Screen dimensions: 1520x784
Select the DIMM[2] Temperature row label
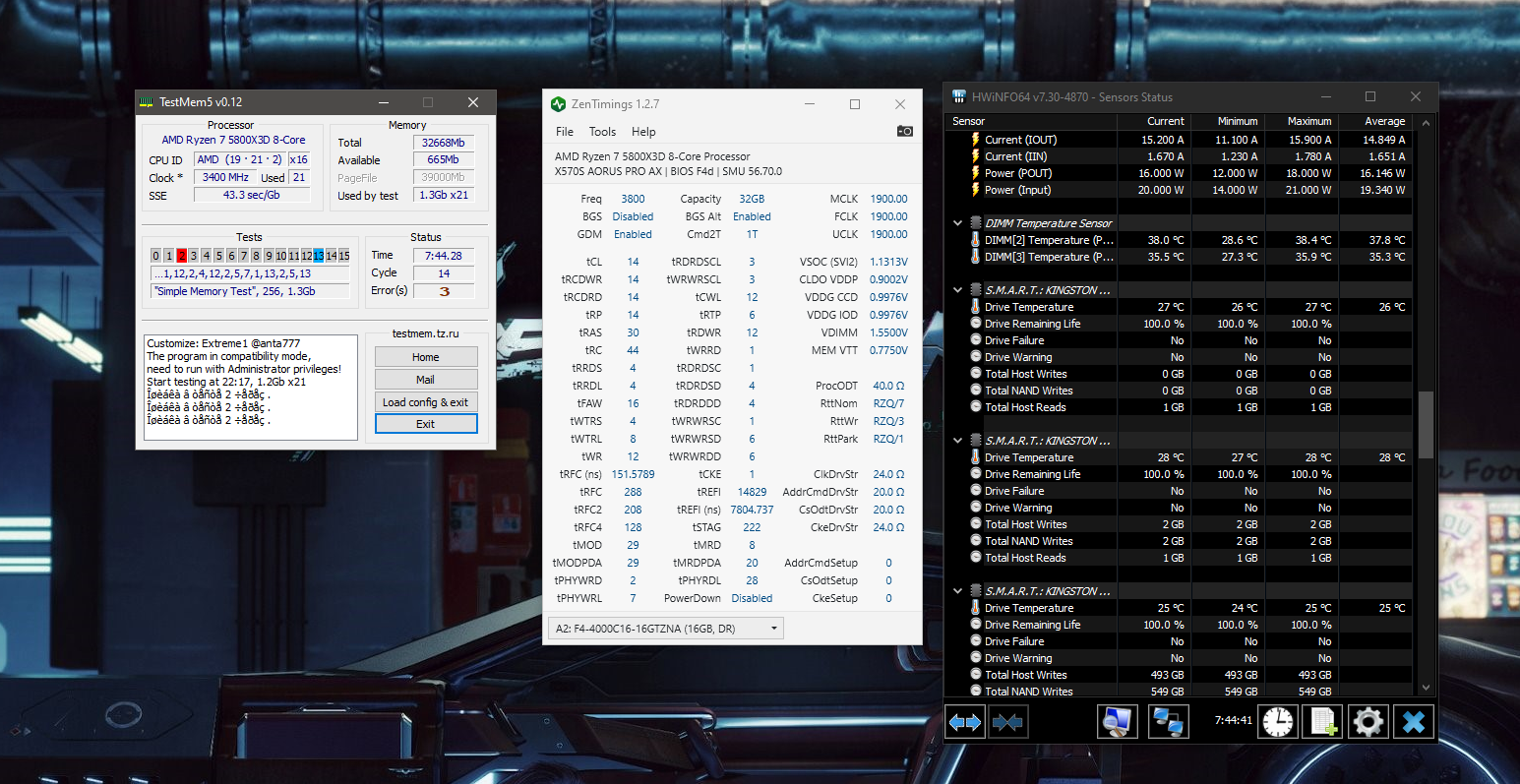(1049, 240)
